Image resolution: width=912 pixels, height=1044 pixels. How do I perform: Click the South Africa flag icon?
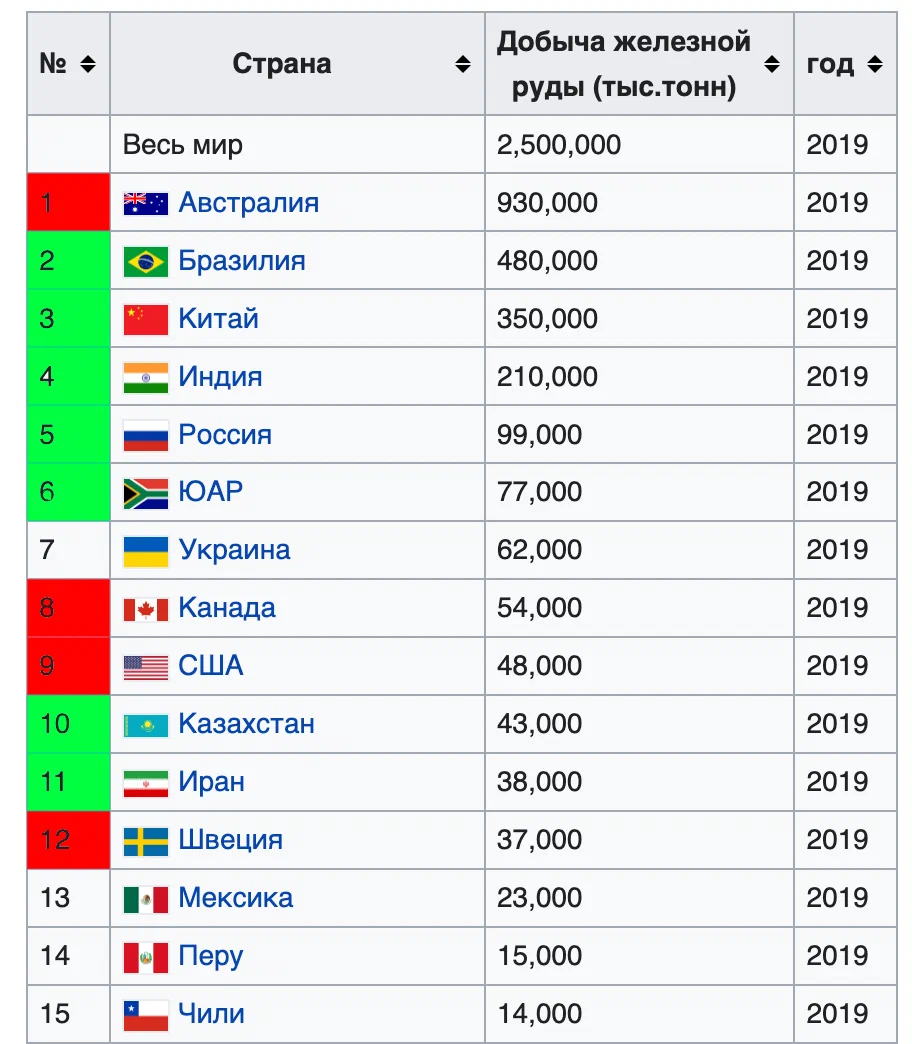[x=146, y=493]
